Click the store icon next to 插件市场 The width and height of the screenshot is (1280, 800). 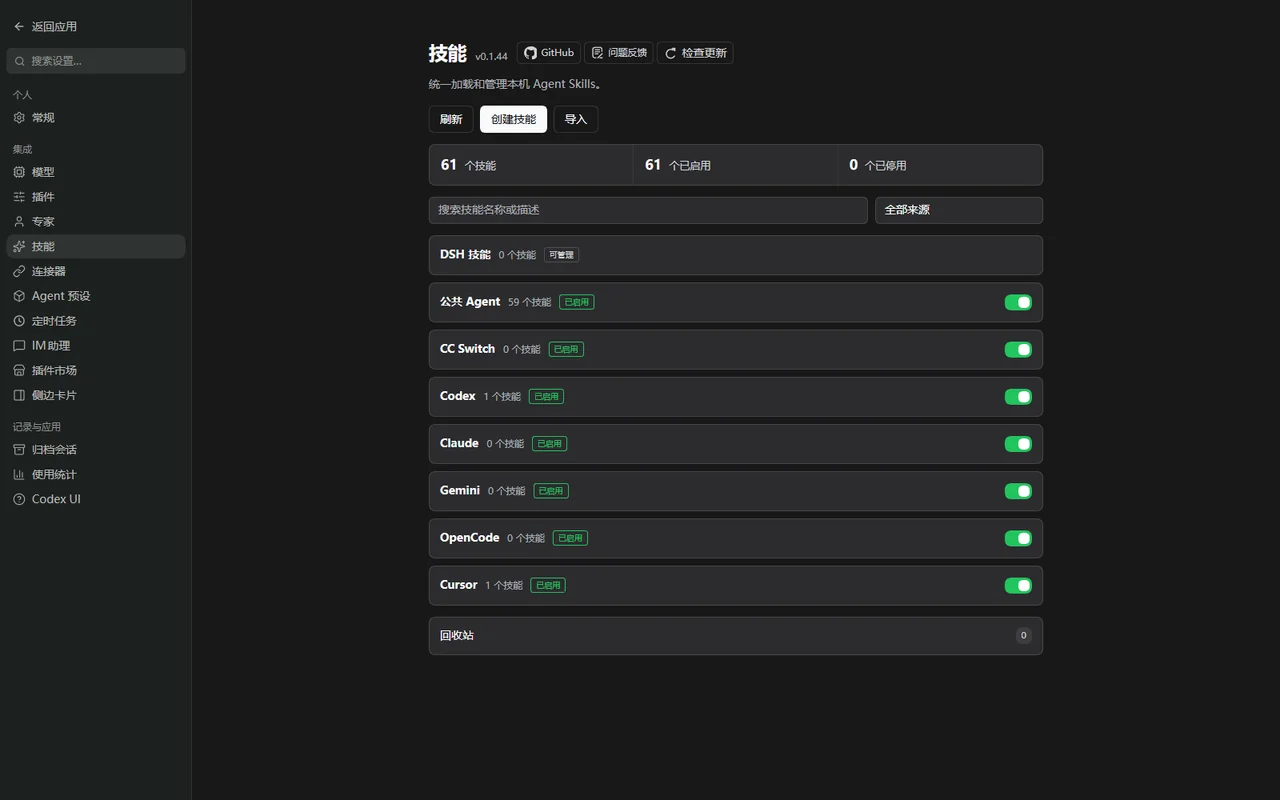click(x=19, y=370)
